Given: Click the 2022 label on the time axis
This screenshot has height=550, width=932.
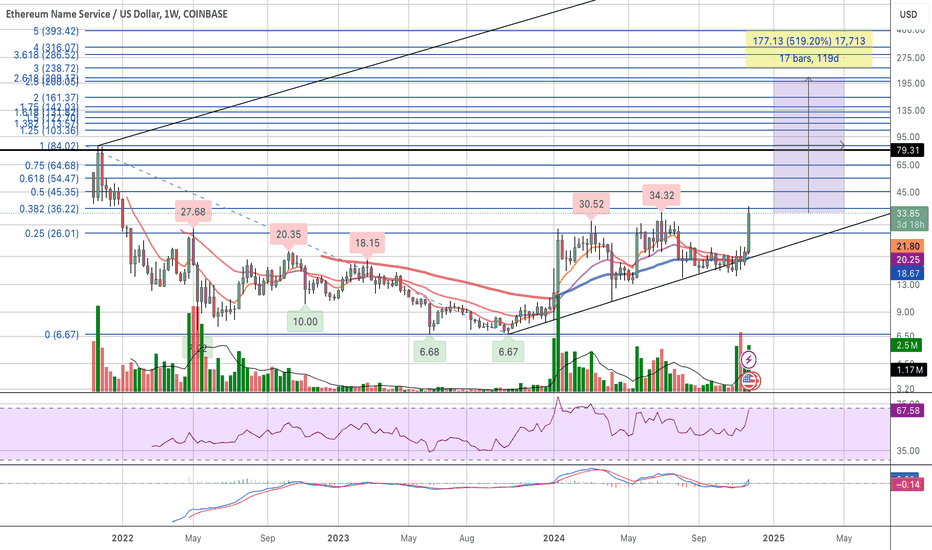Looking at the screenshot, I should (122, 538).
